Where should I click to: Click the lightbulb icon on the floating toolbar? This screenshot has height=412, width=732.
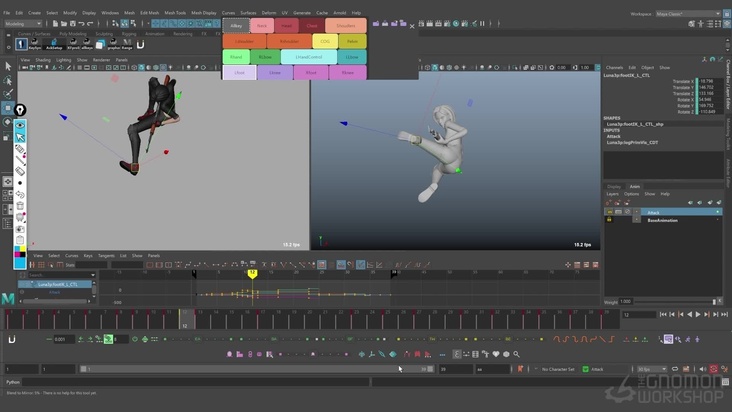(20, 110)
